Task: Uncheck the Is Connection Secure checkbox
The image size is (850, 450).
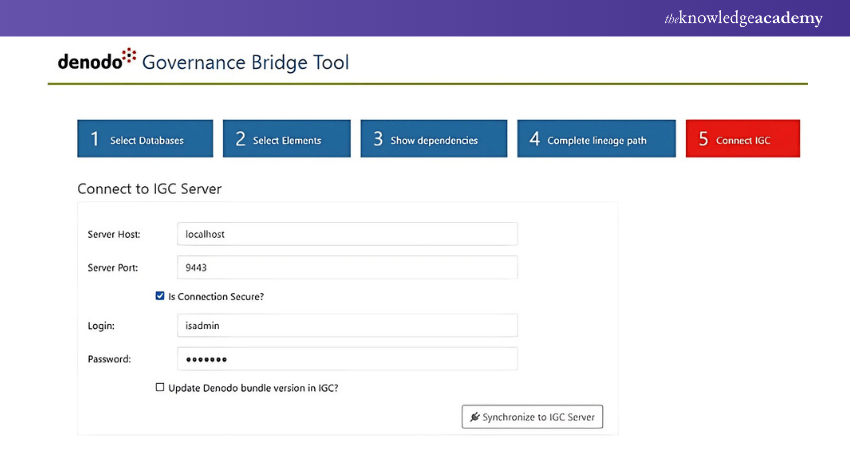Action: [x=160, y=296]
